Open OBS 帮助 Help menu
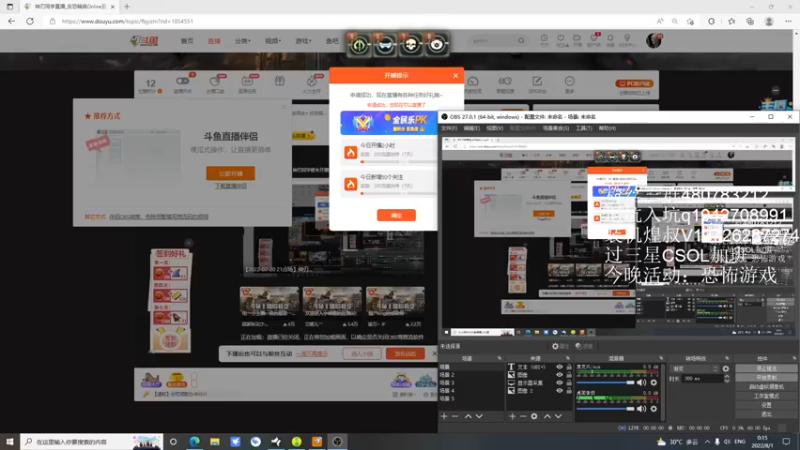Viewport: 800px width, 450px height. tap(607, 128)
